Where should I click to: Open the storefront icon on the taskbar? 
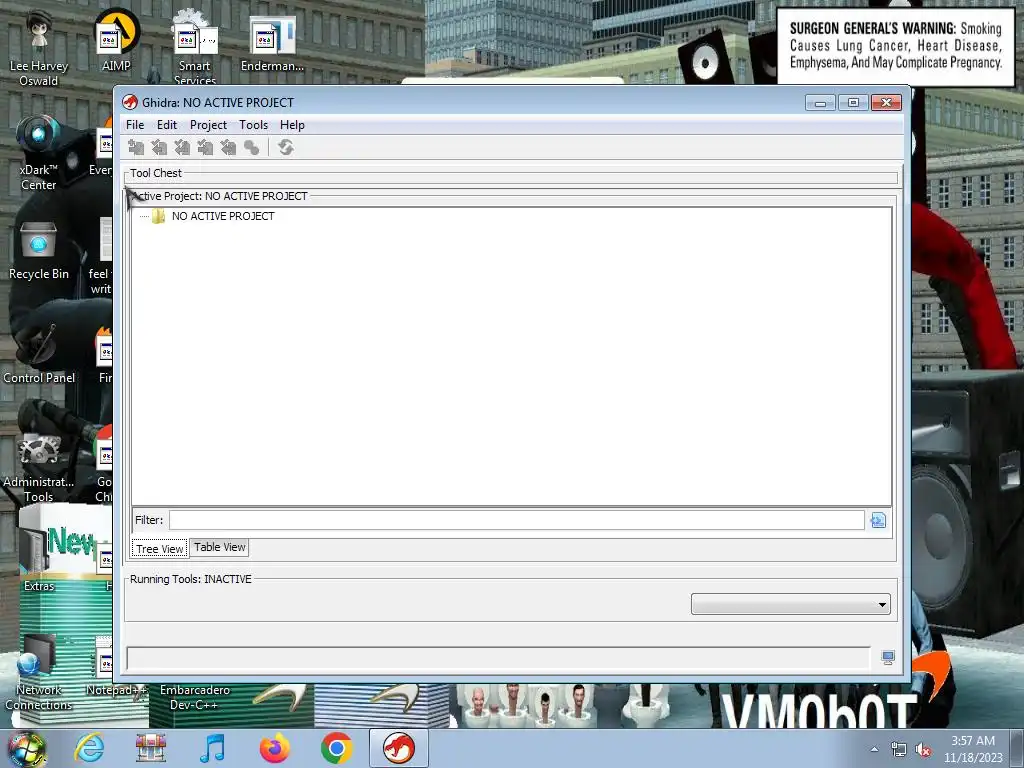tap(151, 748)
